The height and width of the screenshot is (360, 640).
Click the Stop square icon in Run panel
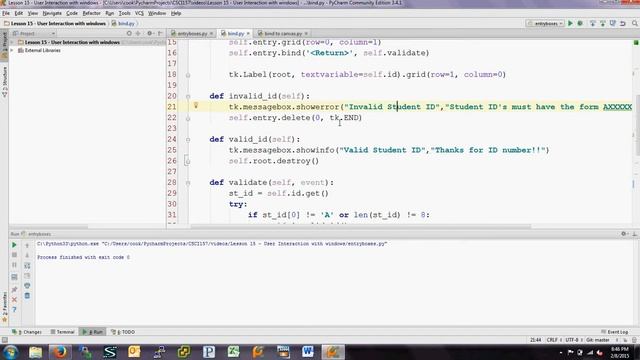[14, 255]
